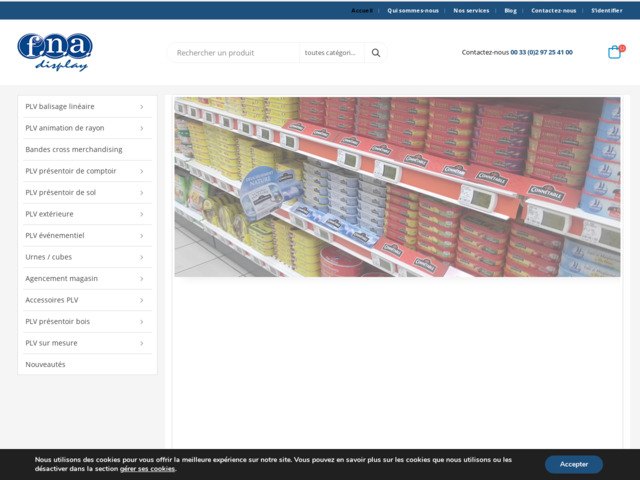Accept cookies with Accepter button
The image size is (640, 480).
coord(573,464)
